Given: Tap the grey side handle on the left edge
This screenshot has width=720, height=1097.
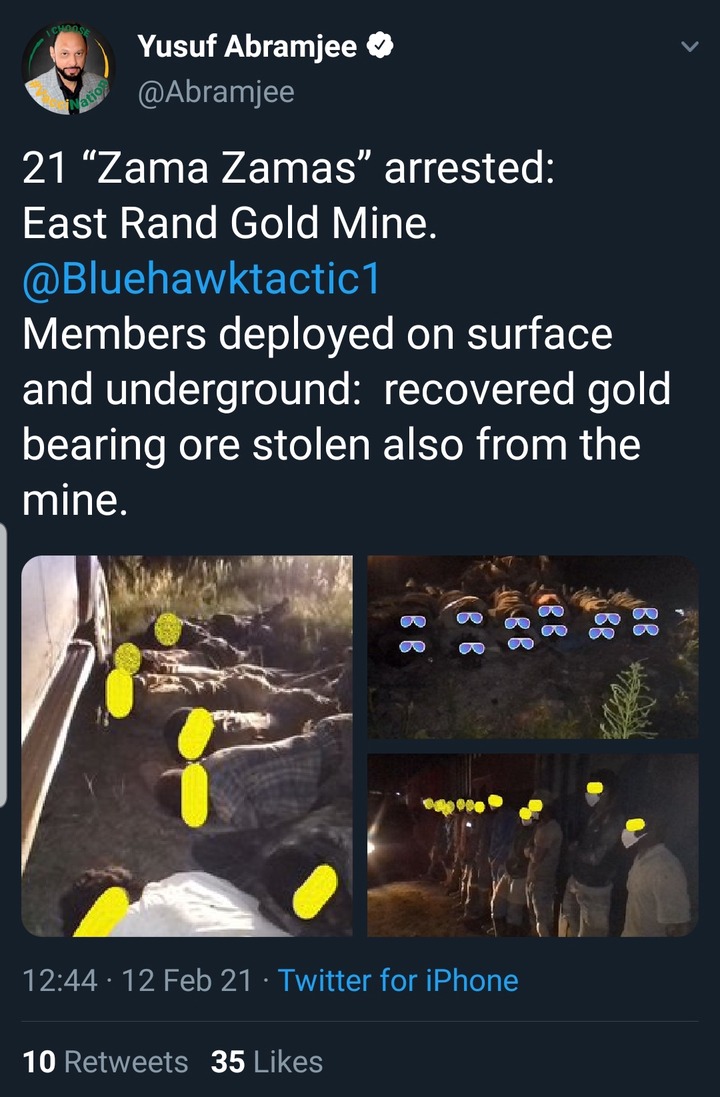Looking at the screenshot, I should 3,665.
